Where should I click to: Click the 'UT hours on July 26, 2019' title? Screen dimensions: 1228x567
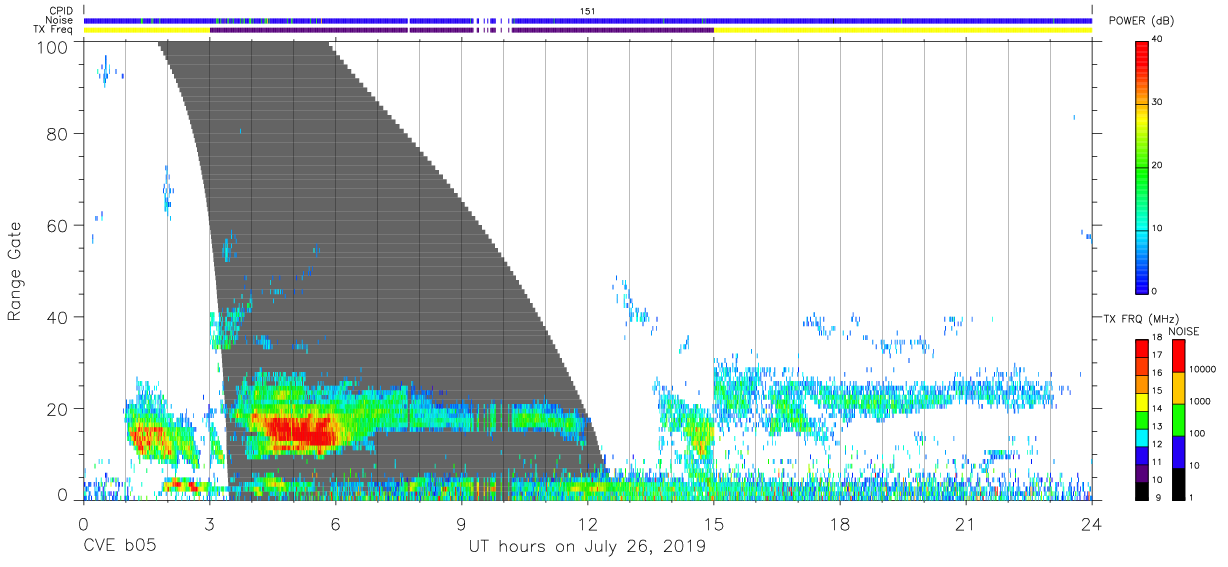coord(587,547)
